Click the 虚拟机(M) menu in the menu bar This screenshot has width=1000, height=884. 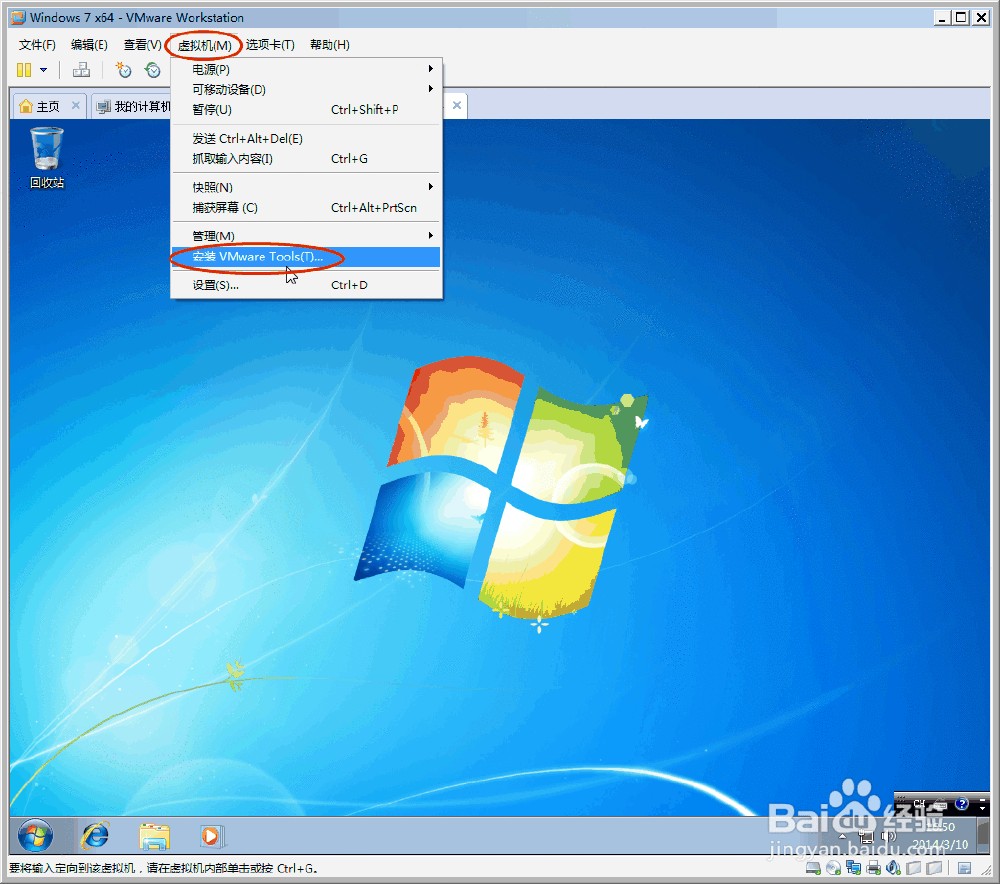pyautogui.click(x=205, y=45)
